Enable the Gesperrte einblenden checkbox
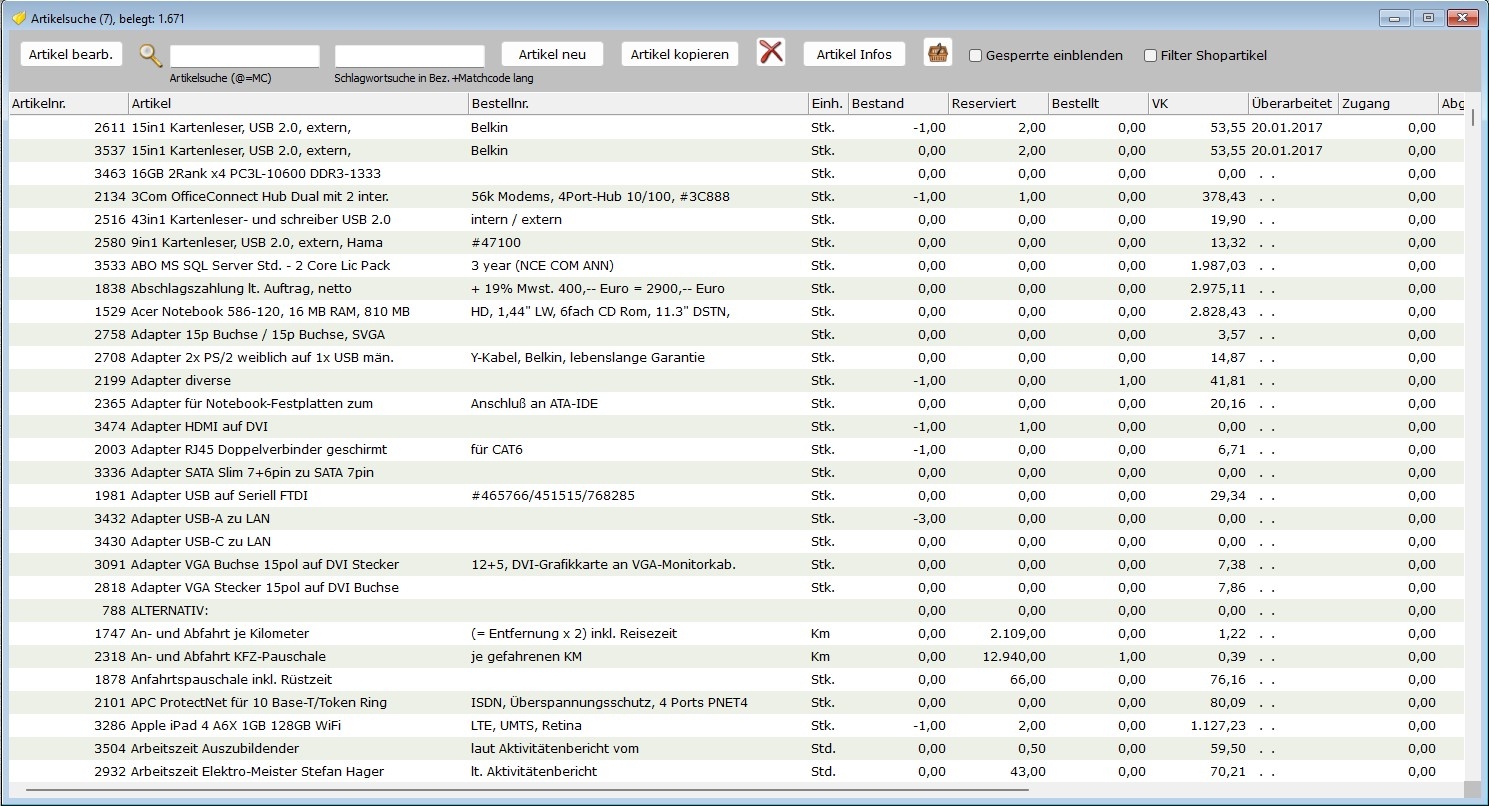Image resolution: width=1489 pixels, height=806 pixels. point(976,56)
